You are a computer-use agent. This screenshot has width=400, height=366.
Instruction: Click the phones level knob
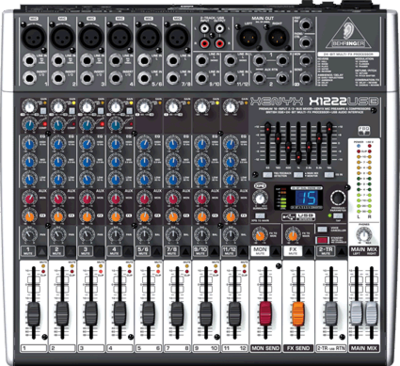point(364,236)
